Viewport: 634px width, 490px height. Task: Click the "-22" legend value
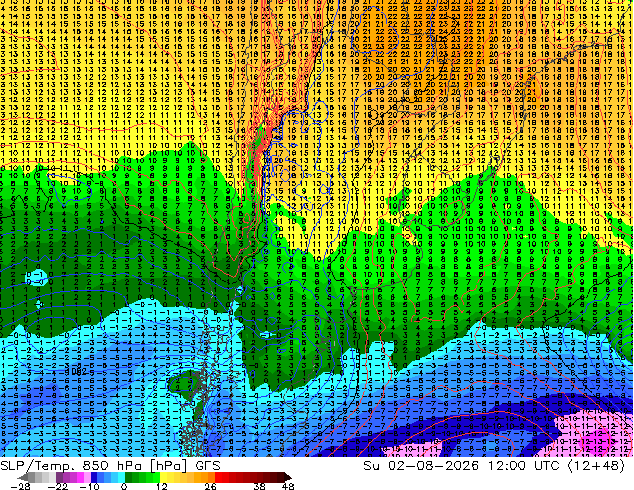point(58,486)
